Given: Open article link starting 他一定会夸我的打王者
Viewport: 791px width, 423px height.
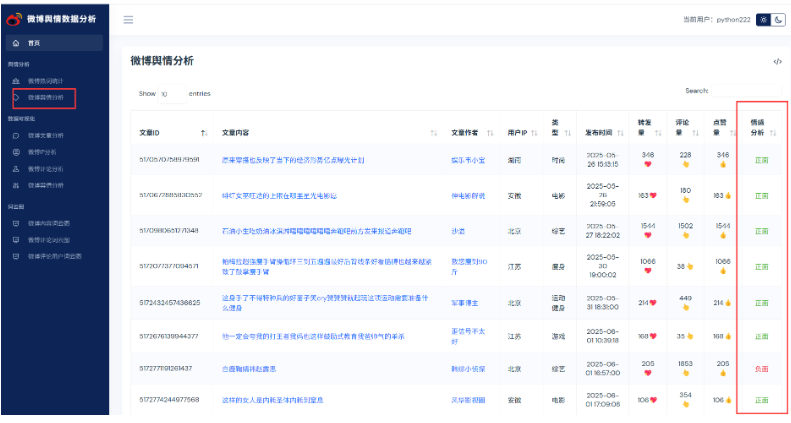Looking at the screenshot, I should click(313, 336).
